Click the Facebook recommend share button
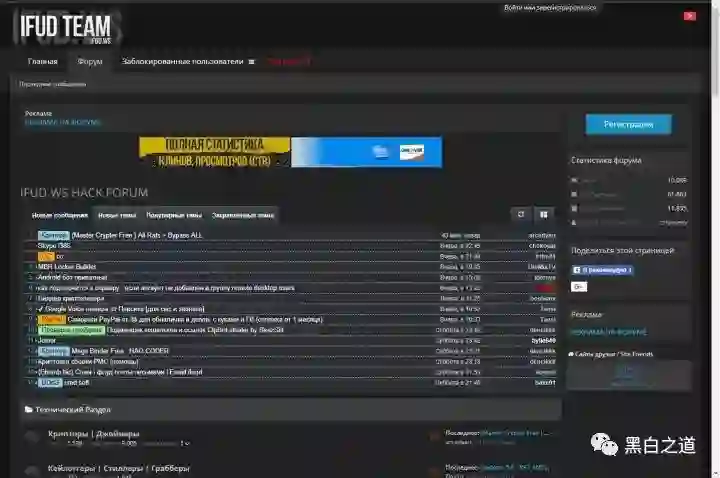Screen dimensions: 720x478 point(602,270)
